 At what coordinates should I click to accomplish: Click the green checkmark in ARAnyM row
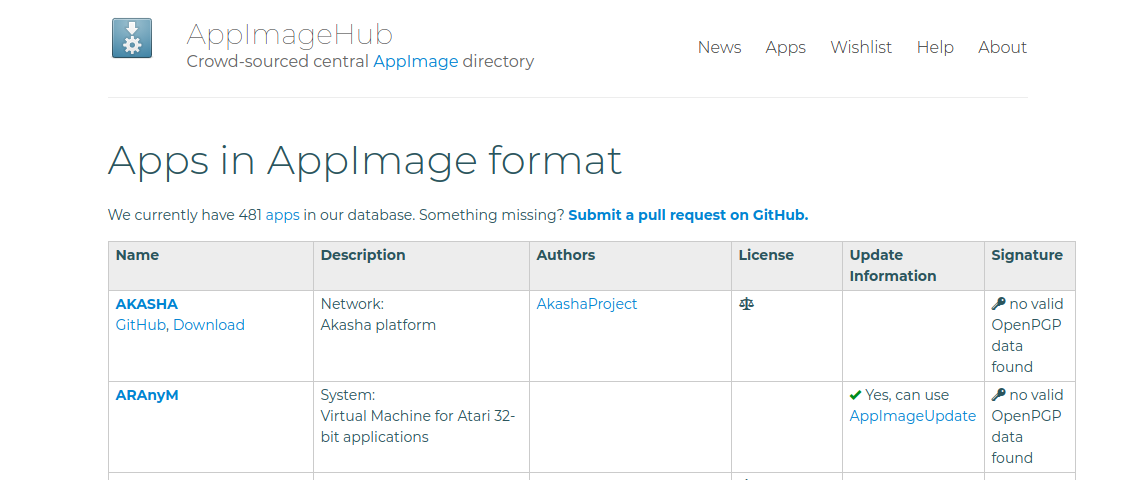(x=856, y=395)
